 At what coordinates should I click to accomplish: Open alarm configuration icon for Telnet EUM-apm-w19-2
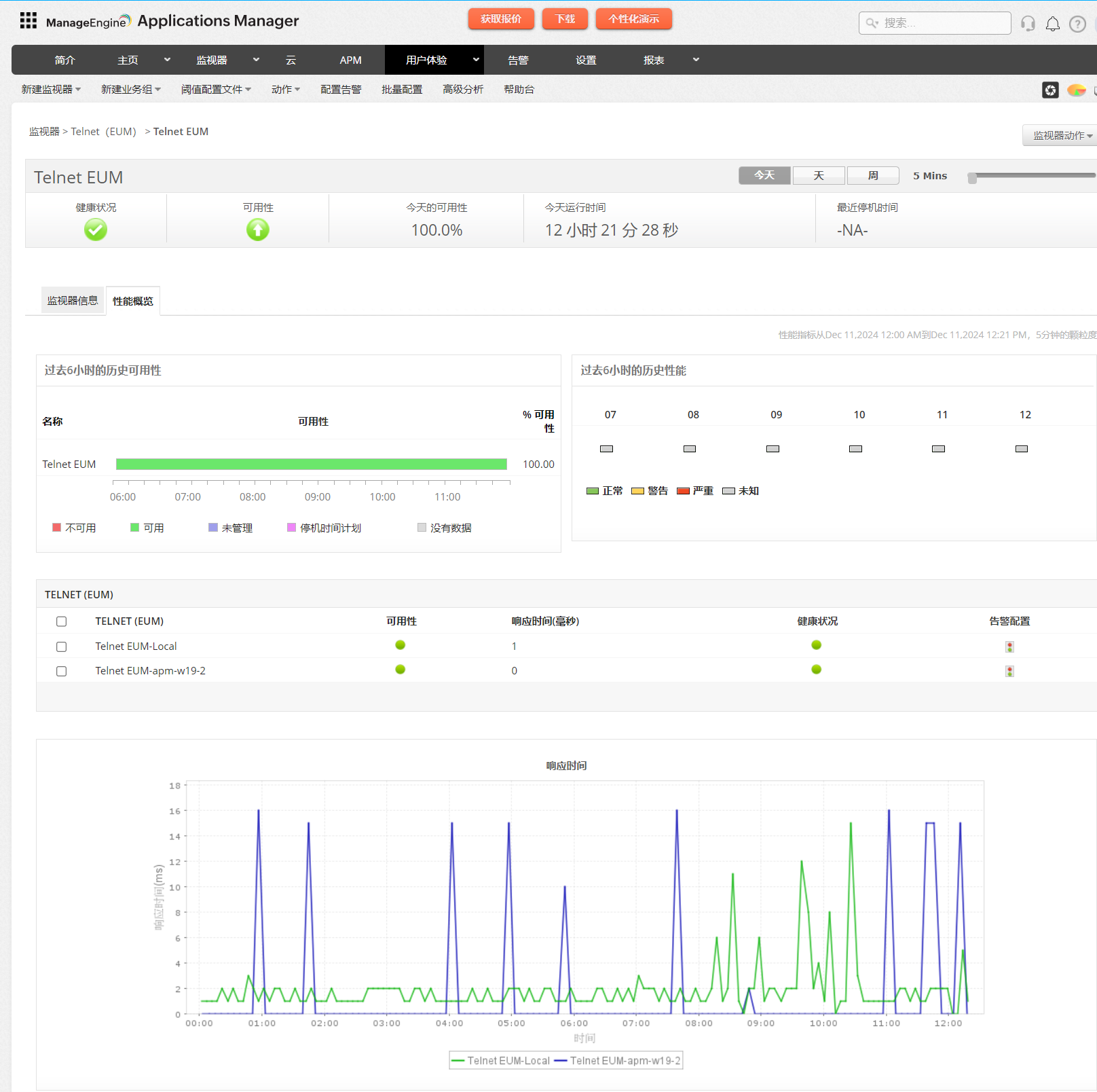click(1009, 671)
